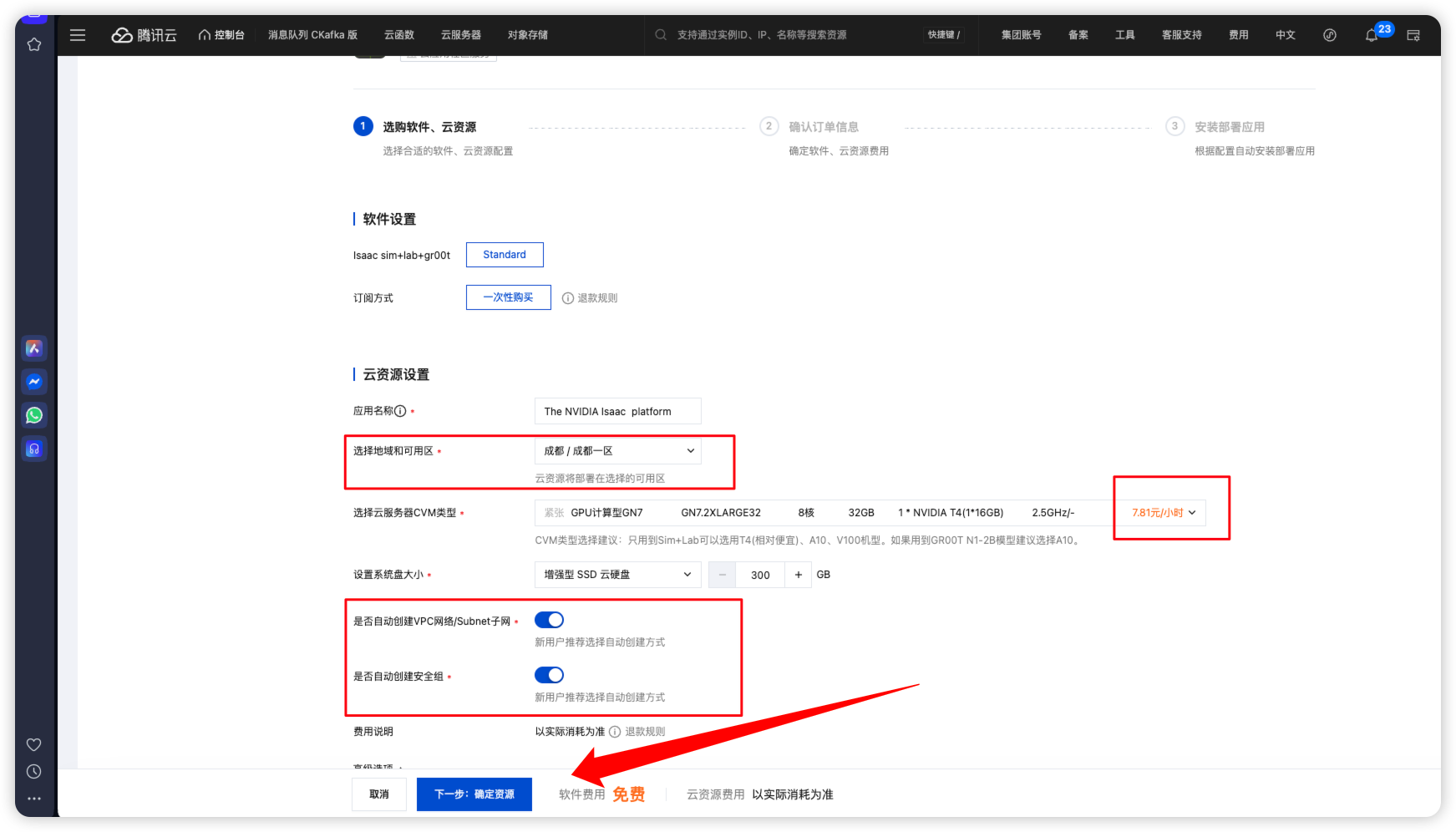Open history clock icon in sidebar
This screenshot has width=1456, height=832.
[x=34, y=772]
